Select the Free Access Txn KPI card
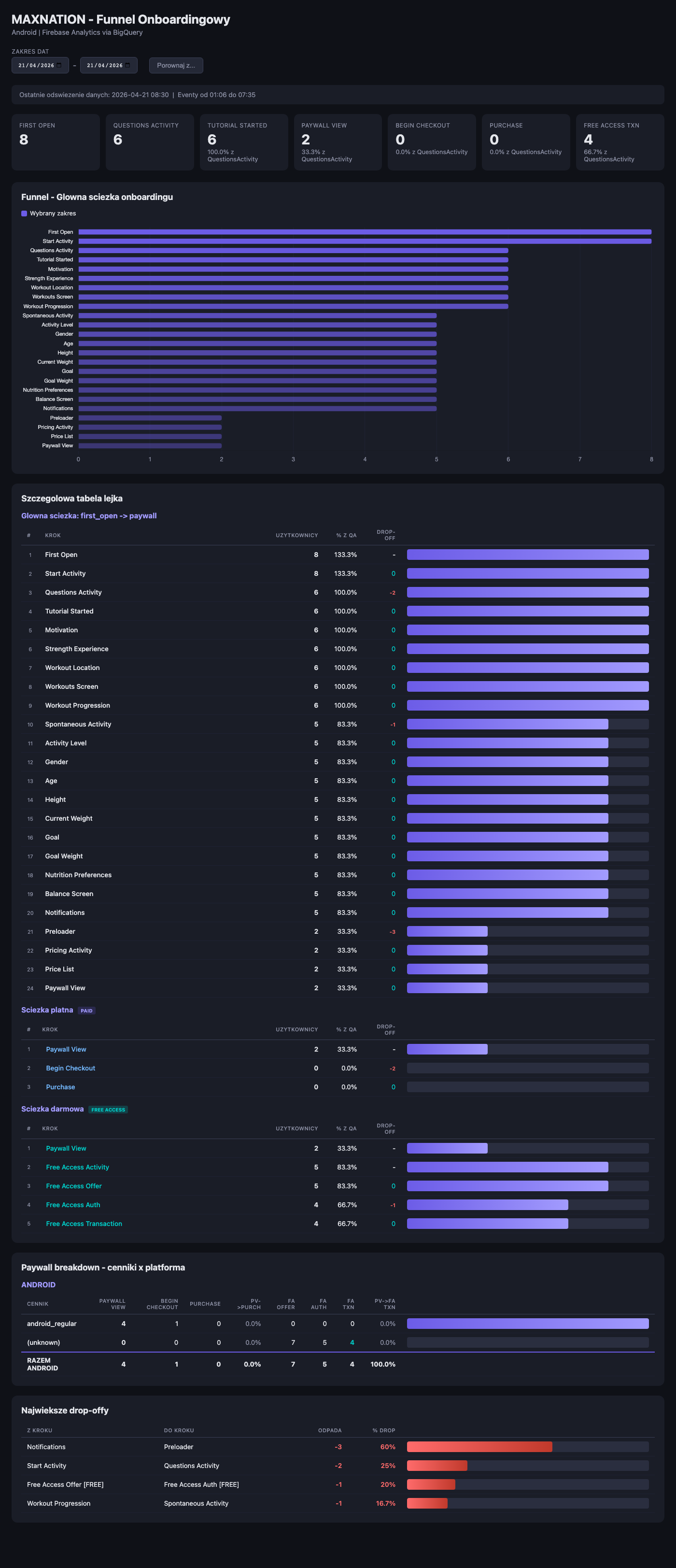 click(620, 142)
